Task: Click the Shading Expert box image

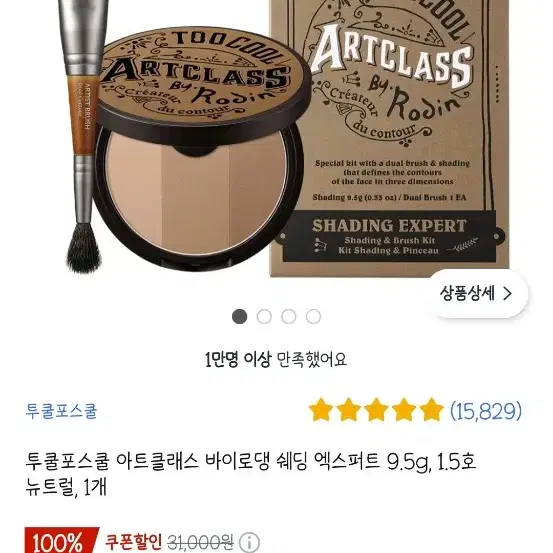Action: point(389,138)
